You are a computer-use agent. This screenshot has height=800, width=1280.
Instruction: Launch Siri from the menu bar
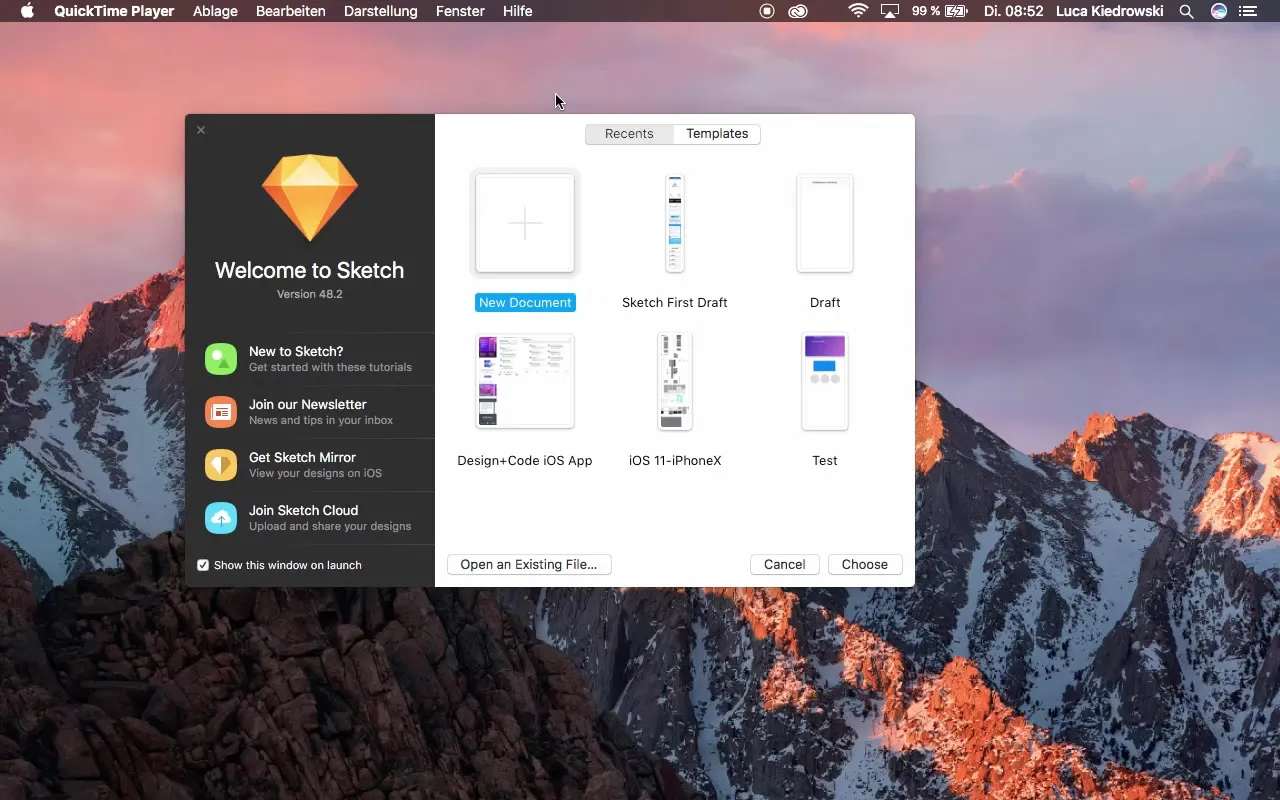point(1218,11)
